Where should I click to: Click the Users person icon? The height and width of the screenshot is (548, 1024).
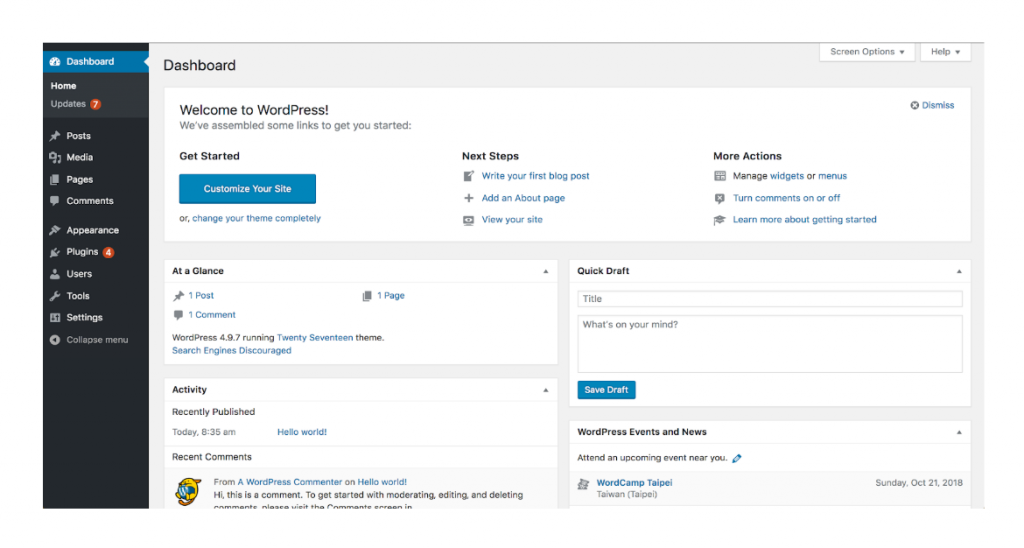55,274
